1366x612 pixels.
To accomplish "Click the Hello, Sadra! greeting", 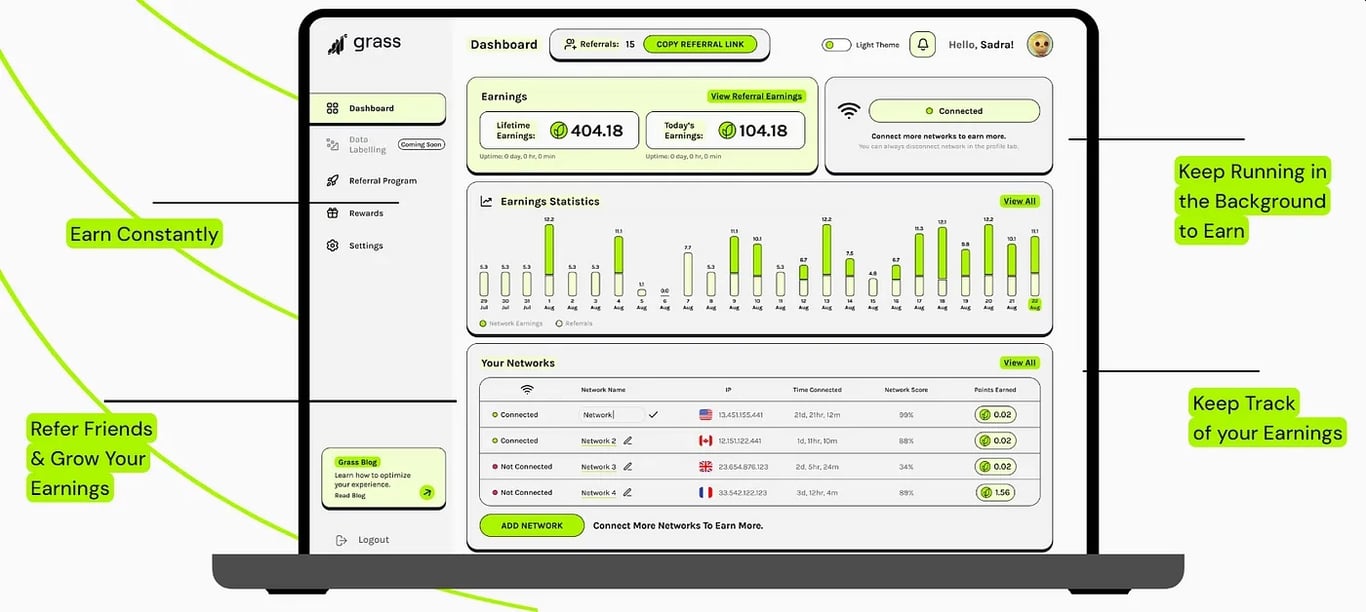I will [981, 45].
